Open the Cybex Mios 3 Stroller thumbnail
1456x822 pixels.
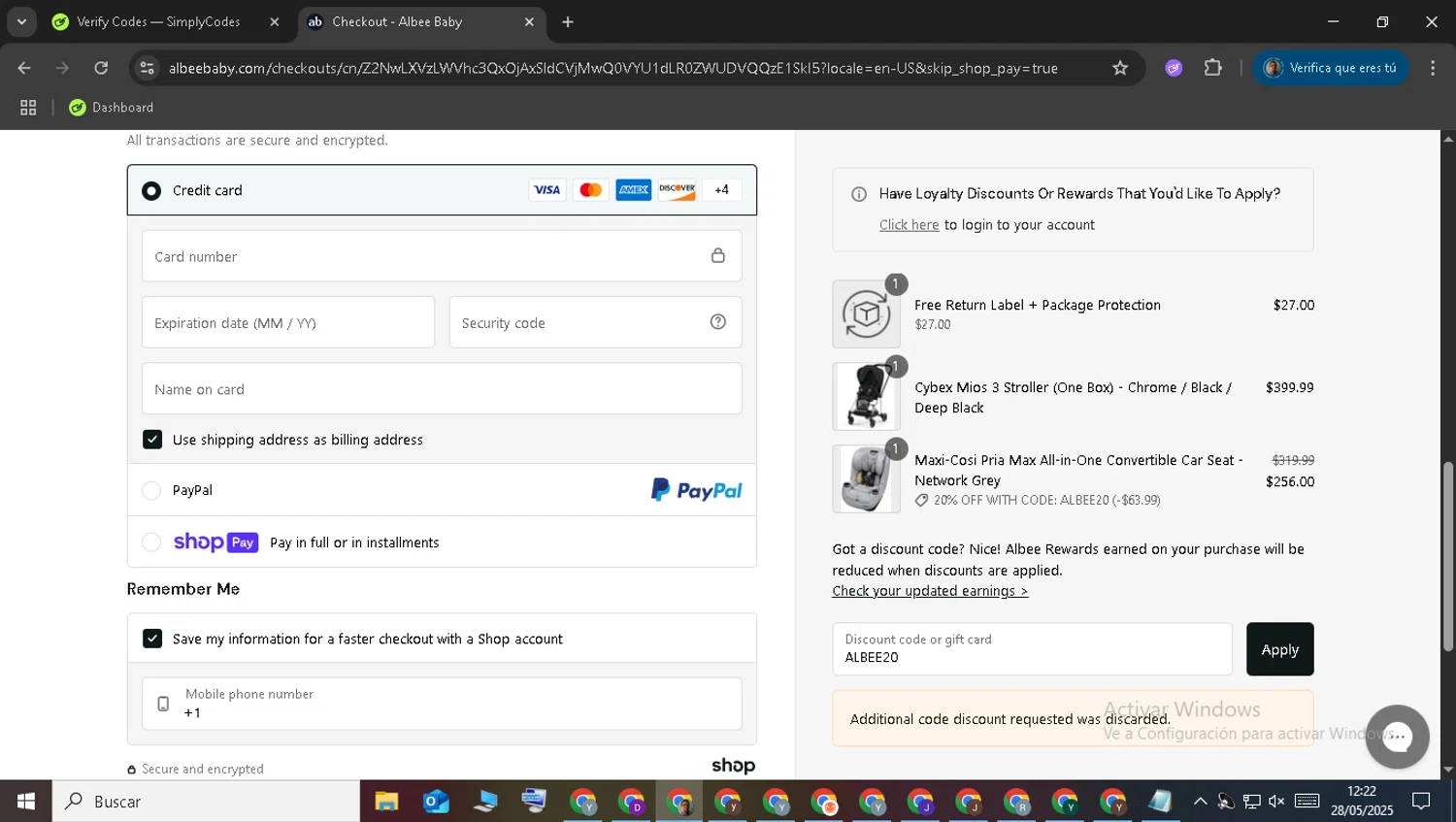pyautogui.click(x=866, y=396)
